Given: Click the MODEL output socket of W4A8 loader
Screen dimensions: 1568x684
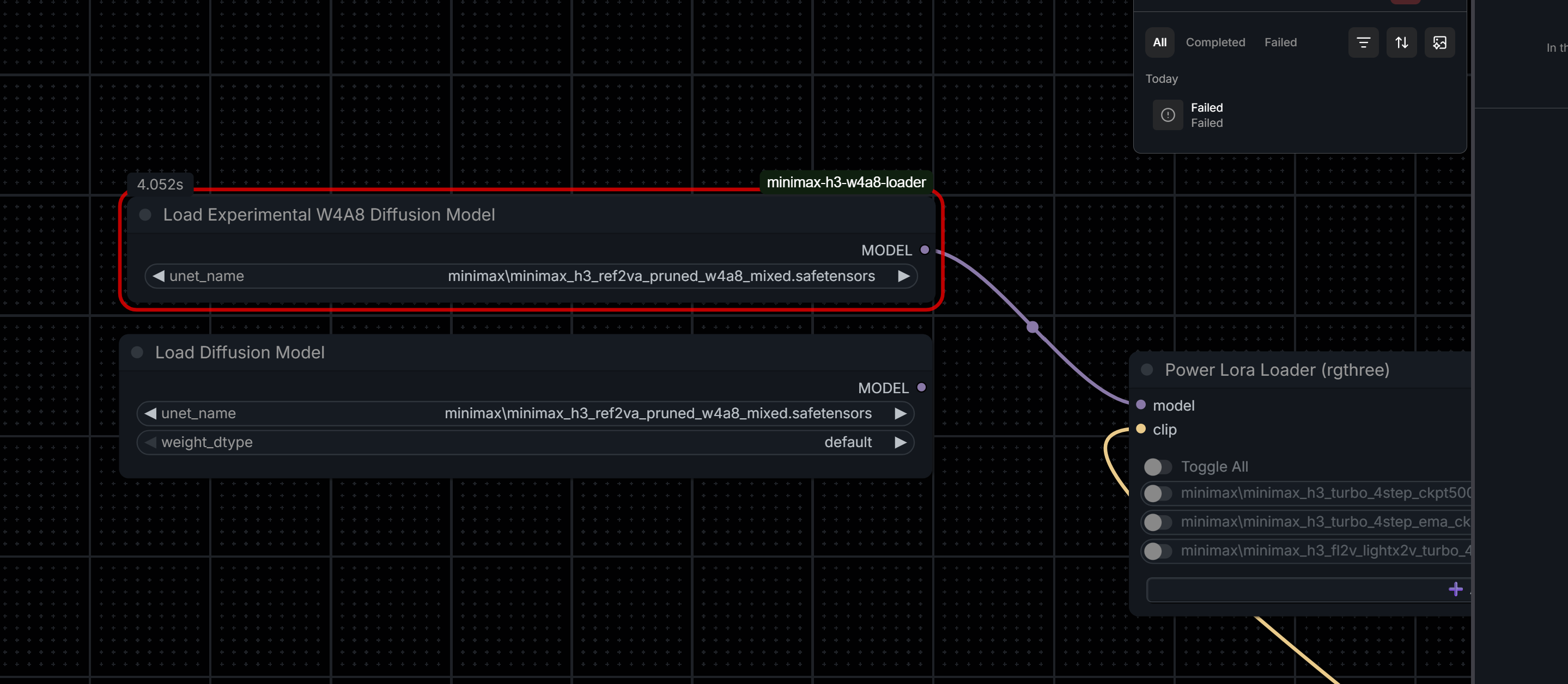Looking at the screenshot, I should point(925,250).
